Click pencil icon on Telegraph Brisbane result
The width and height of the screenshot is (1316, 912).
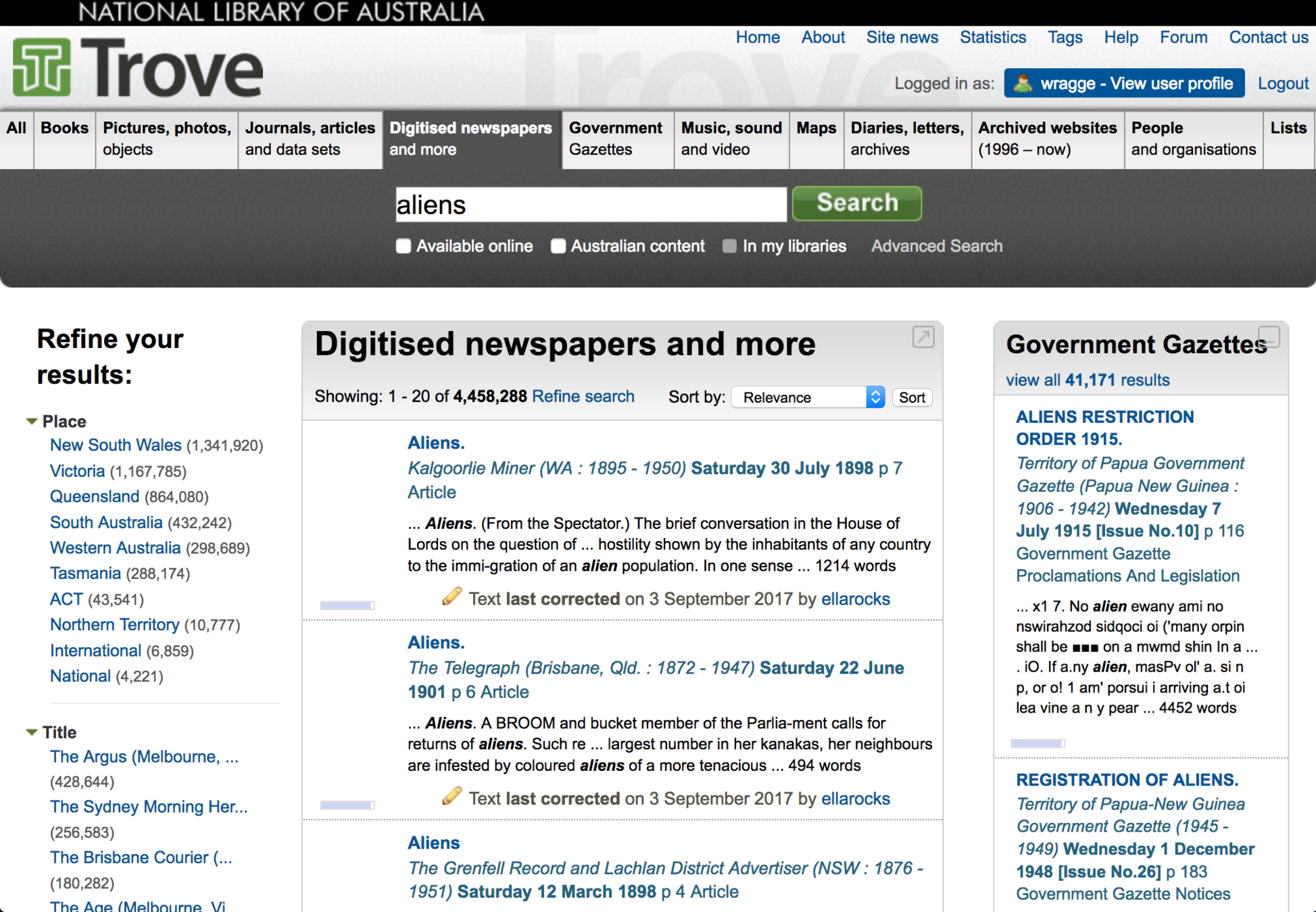[x=452, y=796]
